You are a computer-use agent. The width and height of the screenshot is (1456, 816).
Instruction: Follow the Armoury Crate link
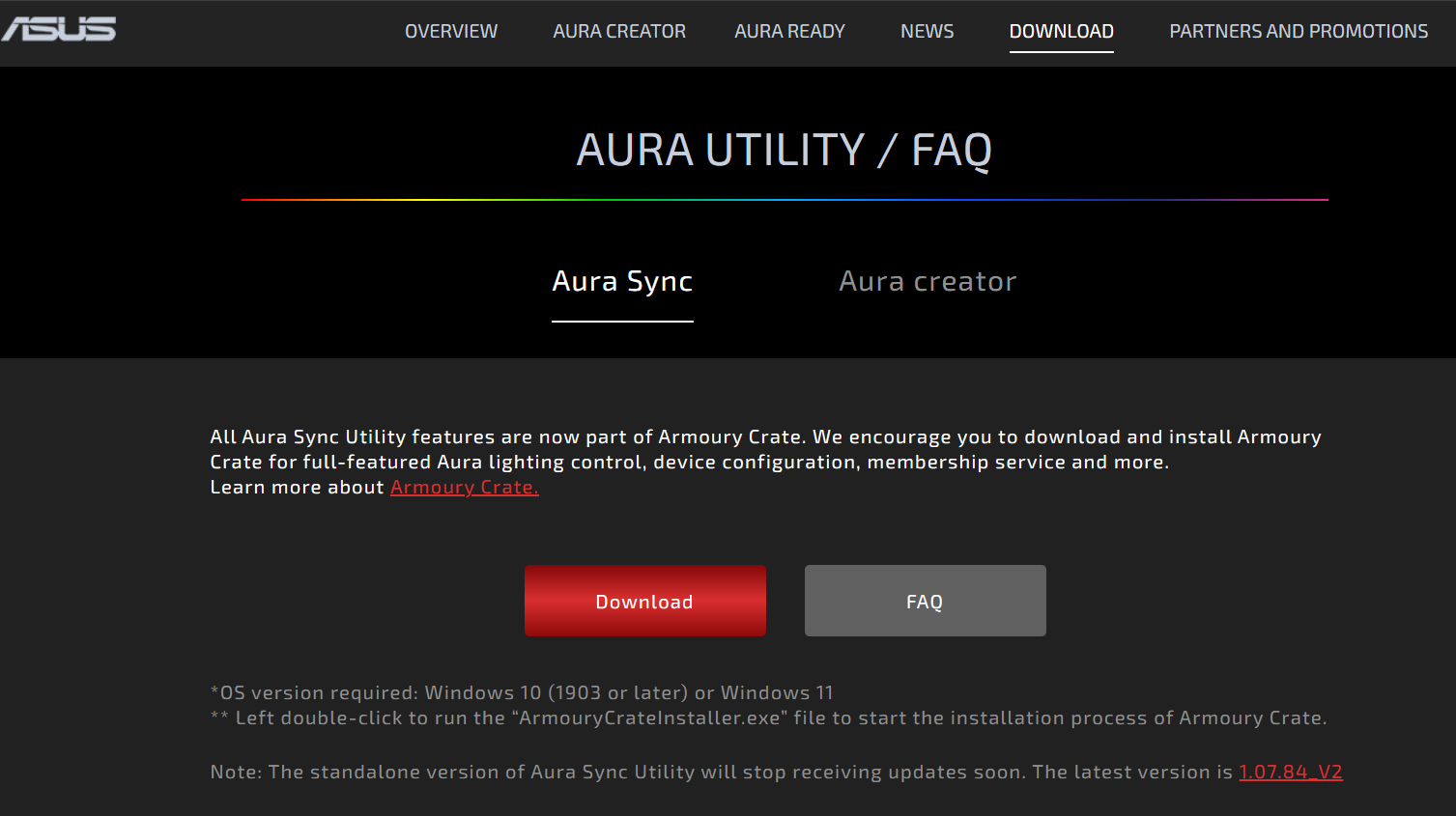(x=465, y=488)
